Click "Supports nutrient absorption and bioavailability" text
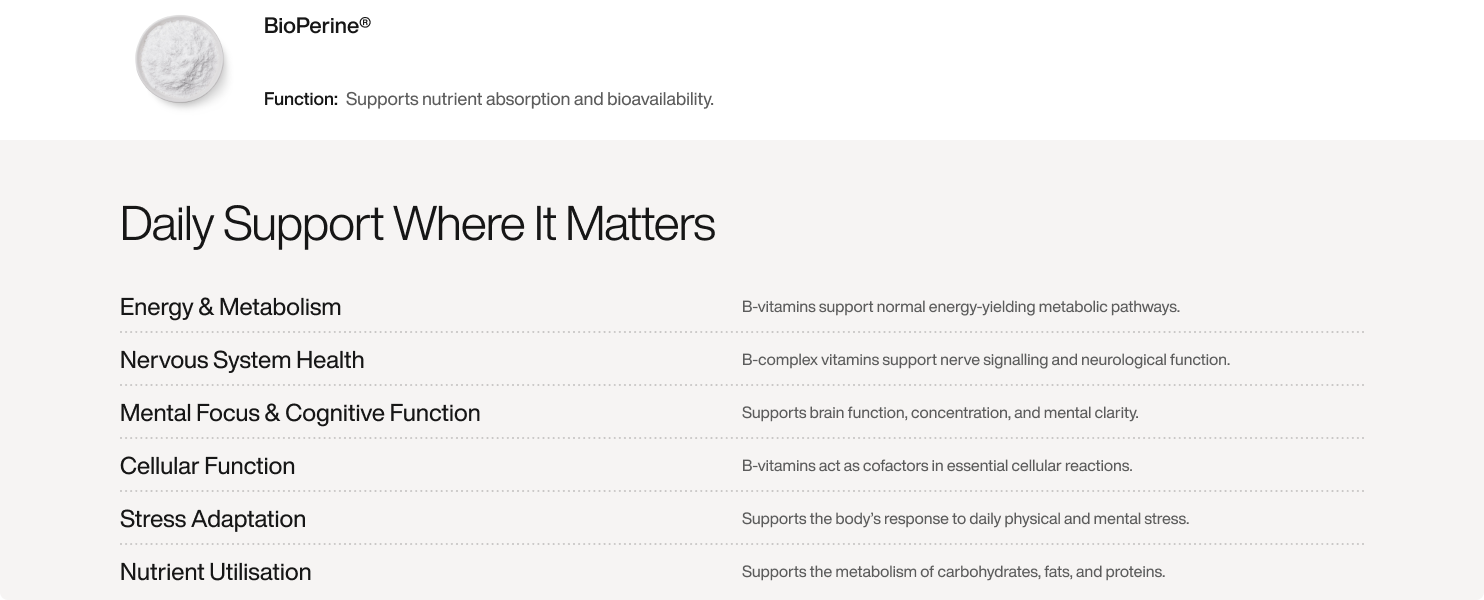Viewport: 1484px width, 600px height. [x=529, y=99]
